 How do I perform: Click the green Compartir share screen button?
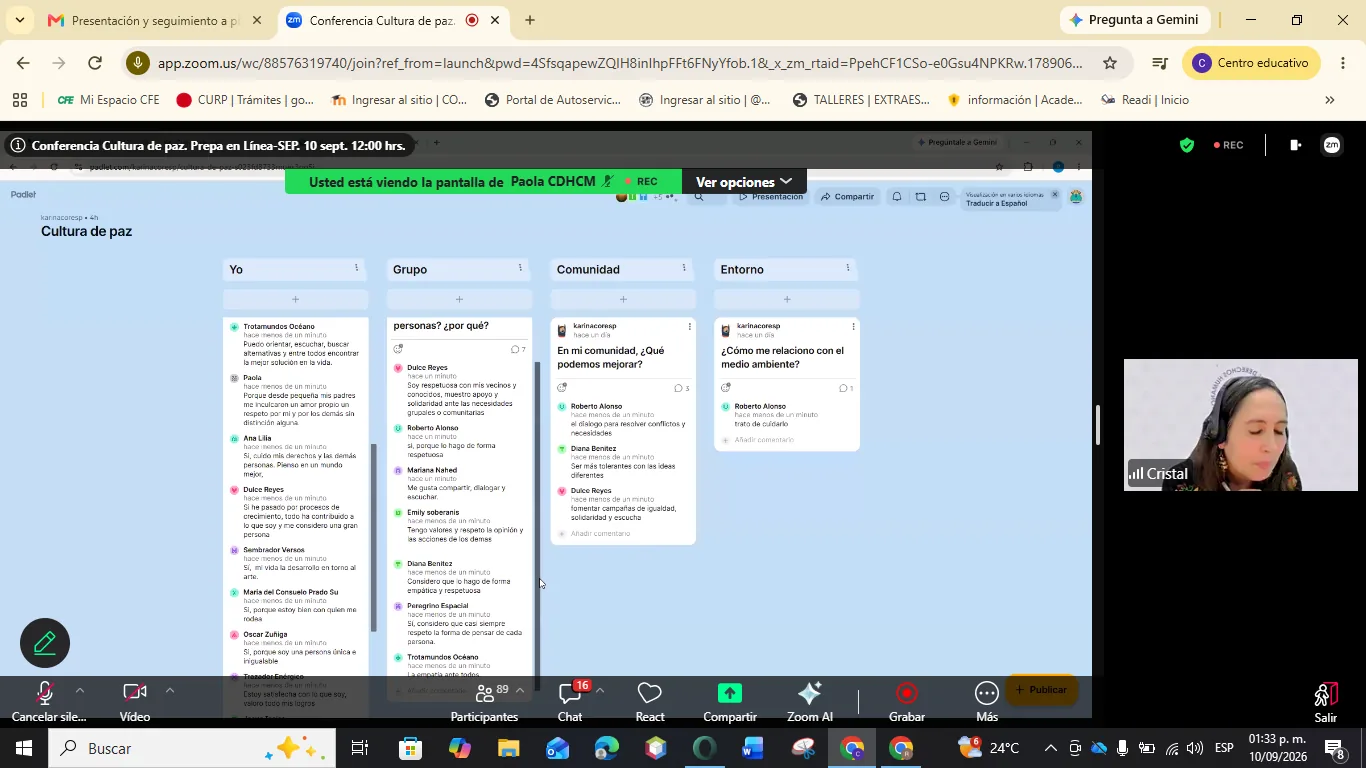729,701
